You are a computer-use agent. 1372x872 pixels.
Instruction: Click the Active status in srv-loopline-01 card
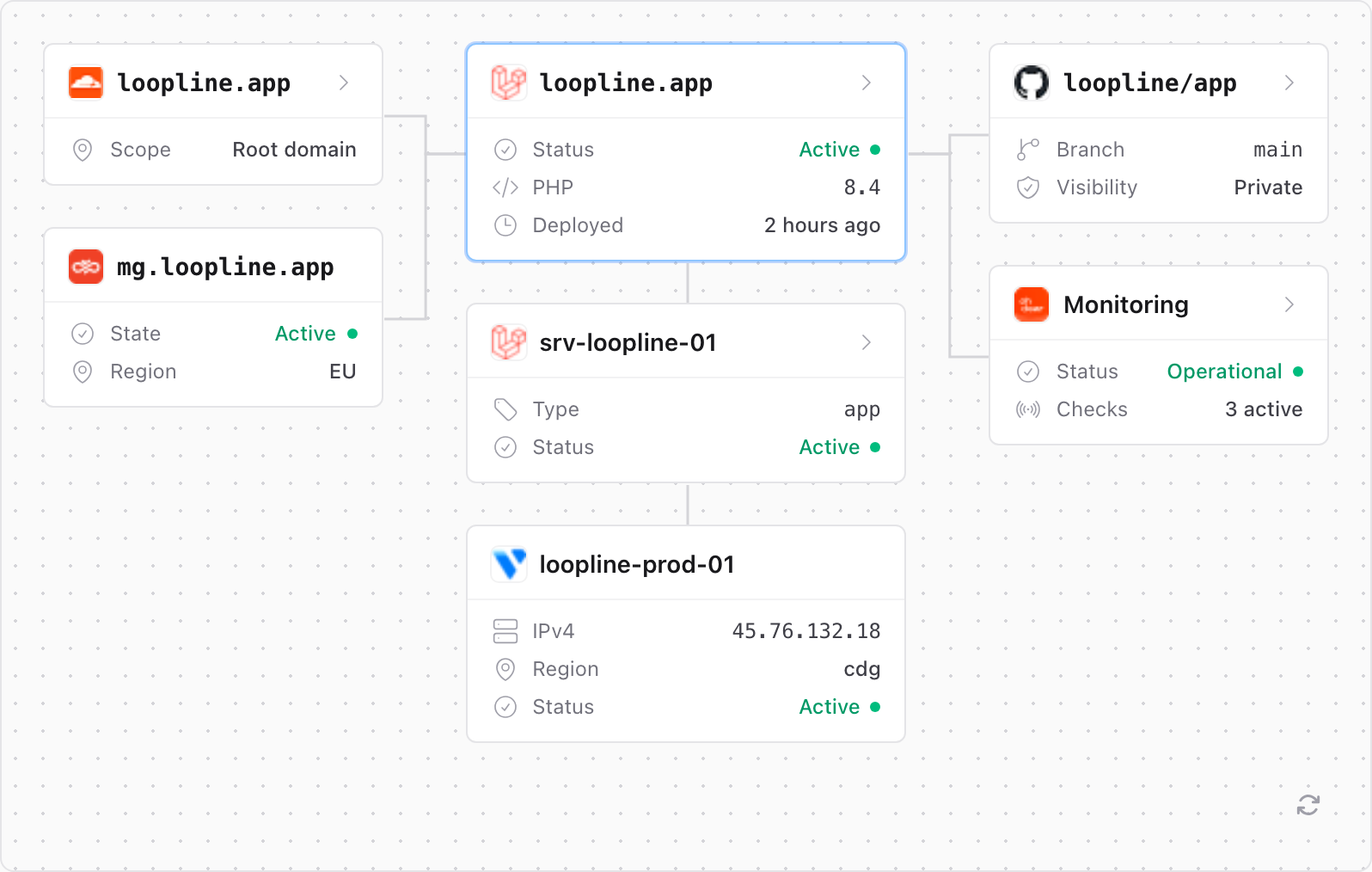pos(830,447)
